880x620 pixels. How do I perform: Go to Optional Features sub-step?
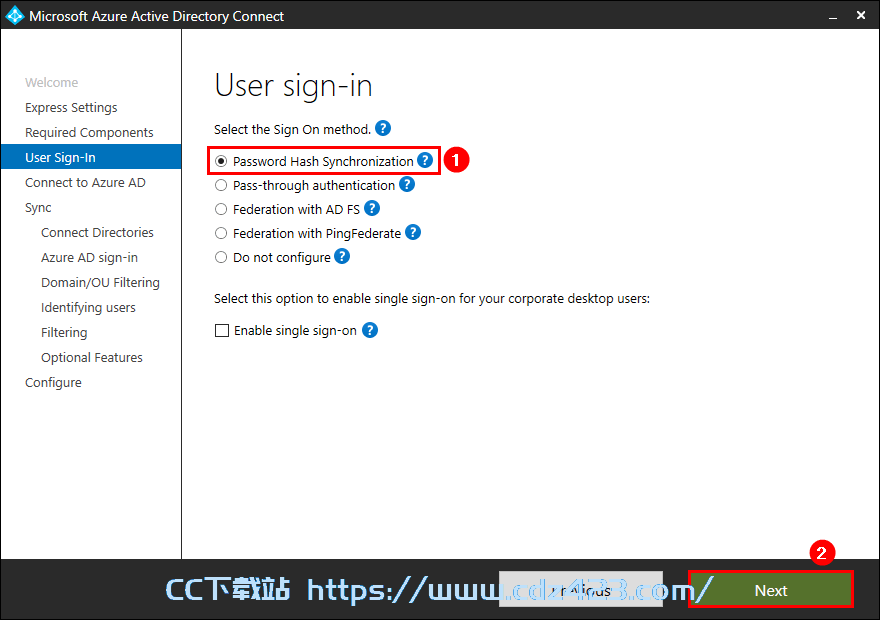pyautogui.click(x=92, y=357)
